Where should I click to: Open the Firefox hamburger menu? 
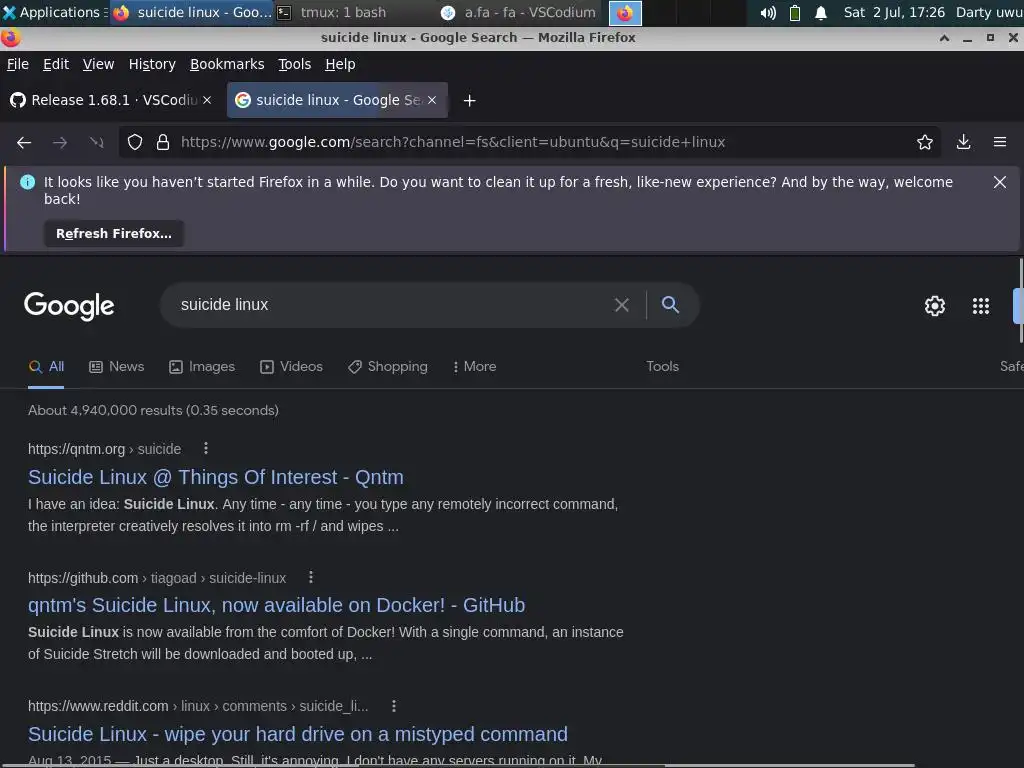(1000, 142)
